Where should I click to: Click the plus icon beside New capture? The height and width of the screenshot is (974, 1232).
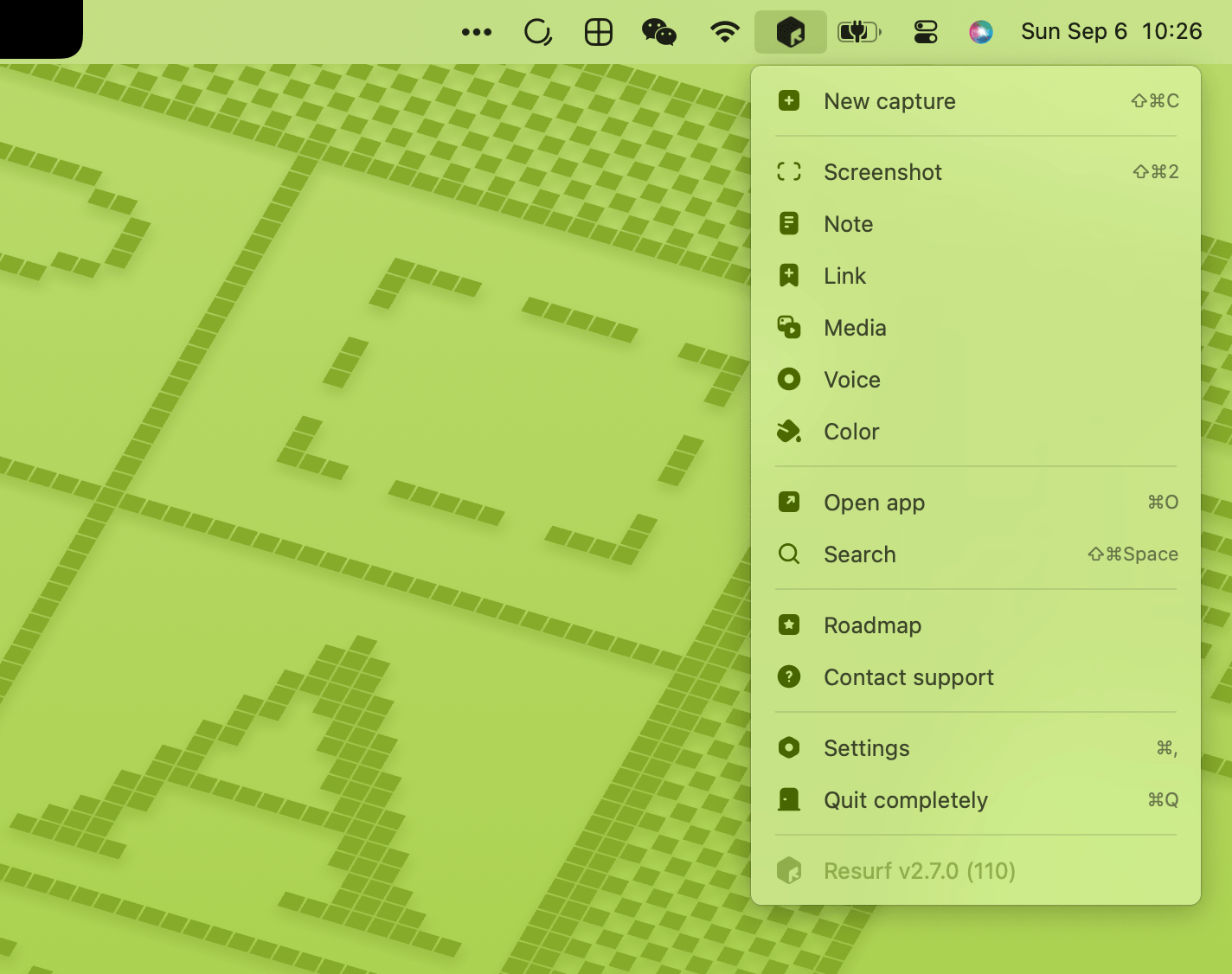coord(789,101)
